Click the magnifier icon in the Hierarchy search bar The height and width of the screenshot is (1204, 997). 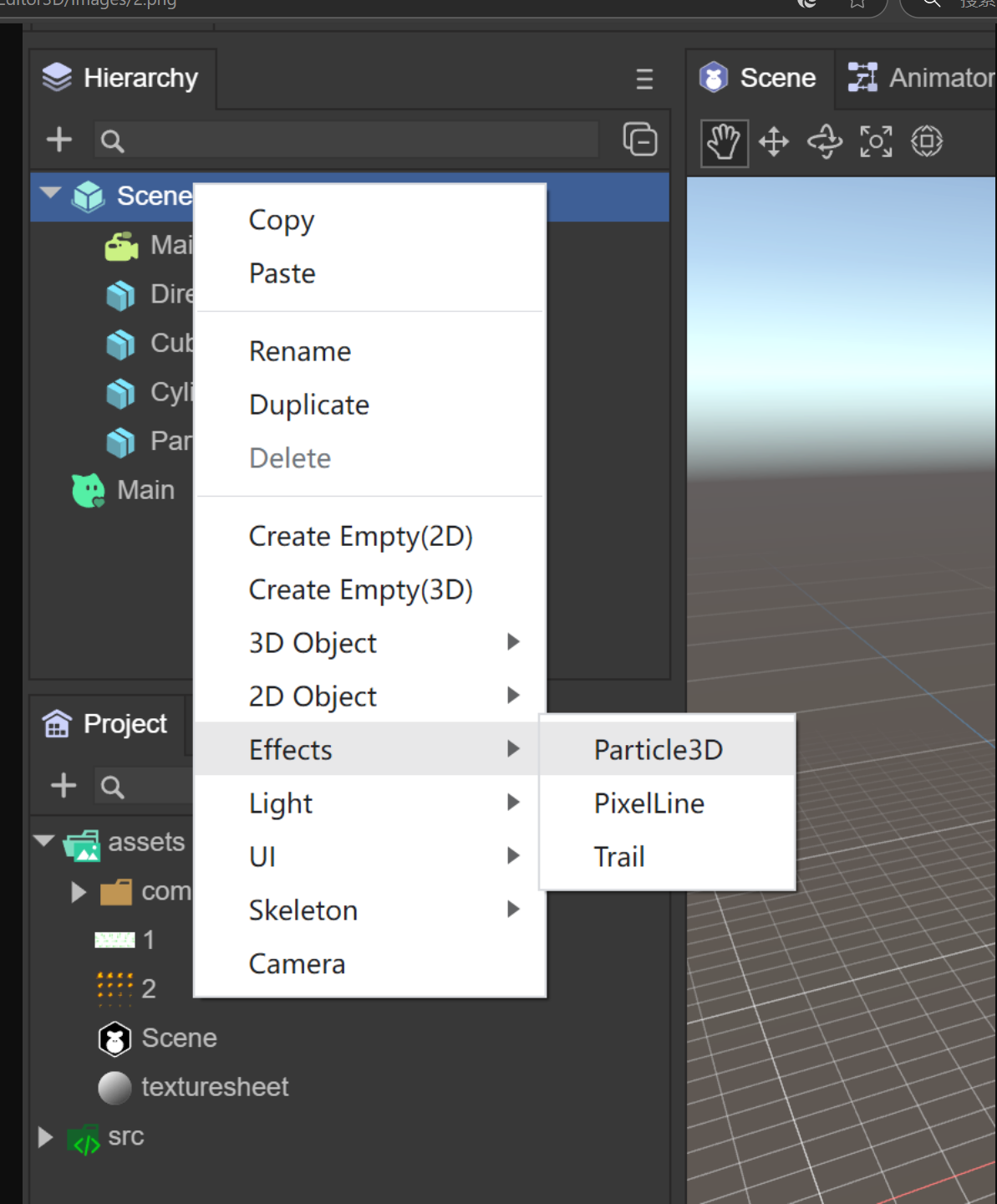tap(112, 140)
